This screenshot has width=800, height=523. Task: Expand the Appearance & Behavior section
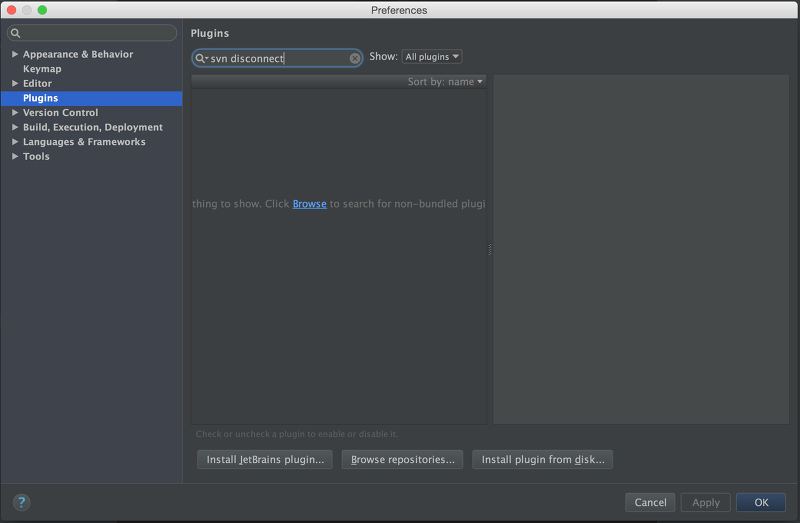click(15, 54)
